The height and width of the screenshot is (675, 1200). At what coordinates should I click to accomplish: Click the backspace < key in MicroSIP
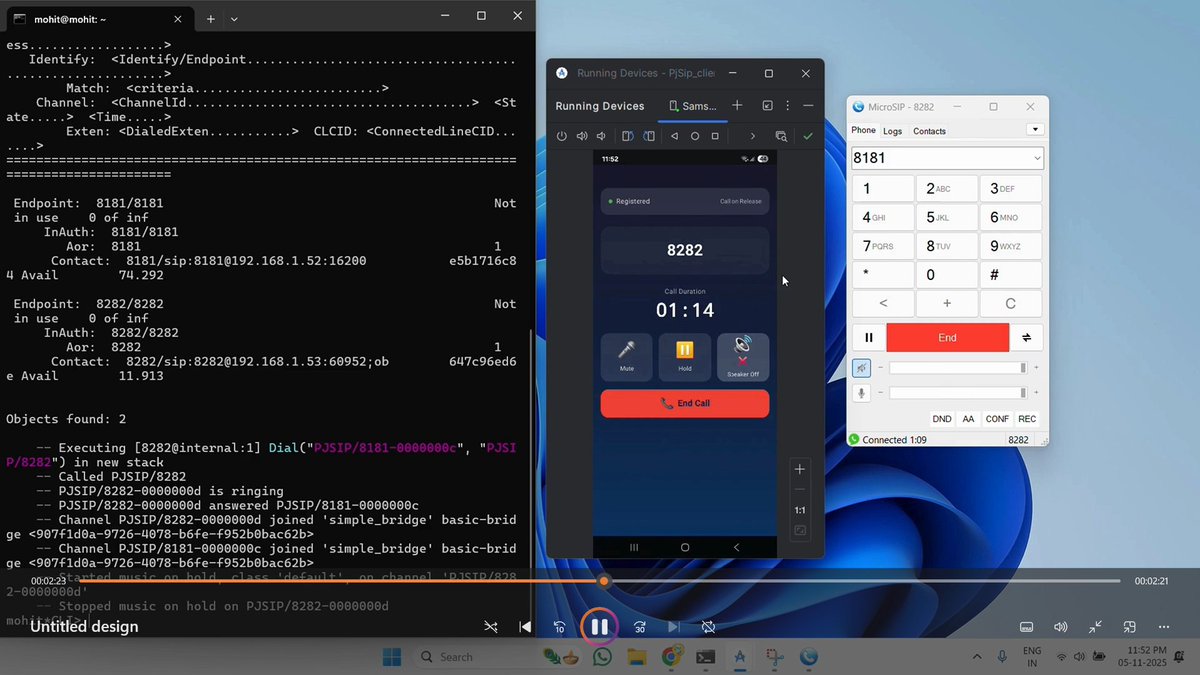pos(882,304)
